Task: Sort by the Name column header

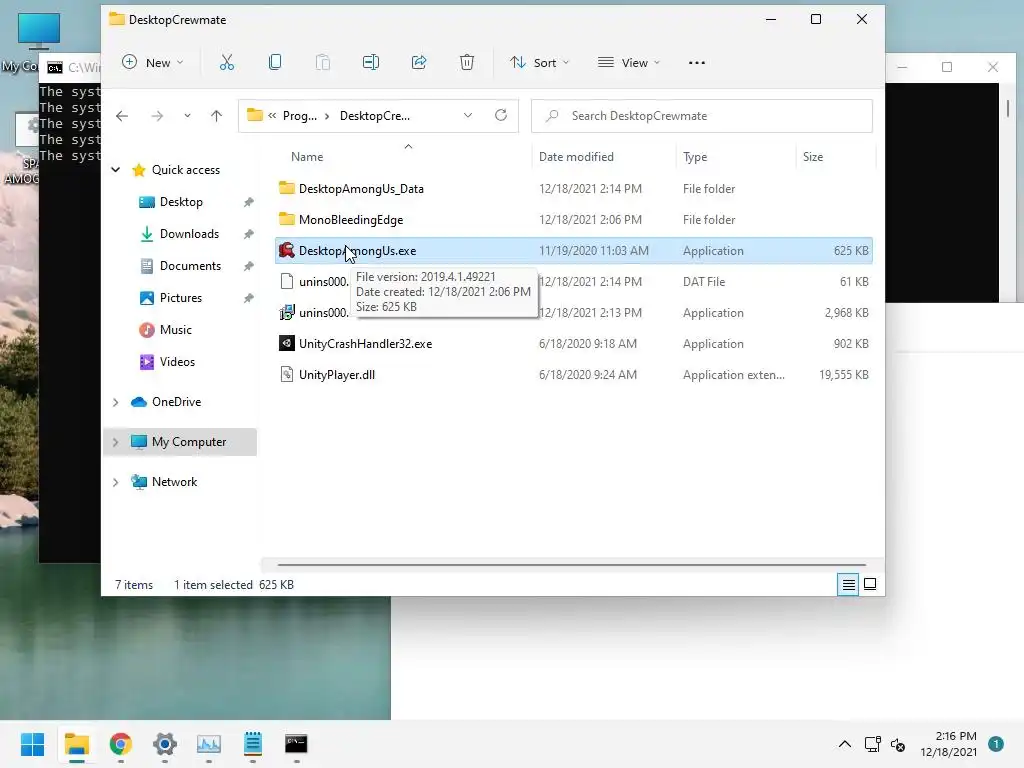Action: (x=307, y=157)
